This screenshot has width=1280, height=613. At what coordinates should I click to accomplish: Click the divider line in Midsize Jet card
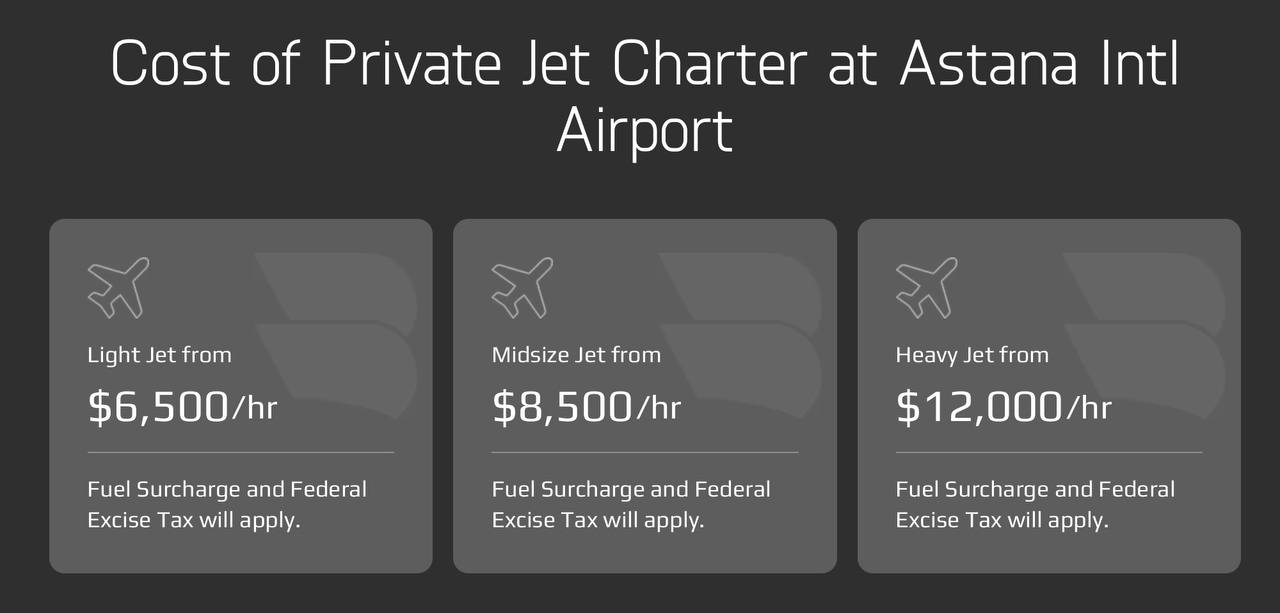pyautogui.click(x=645, y=453)
